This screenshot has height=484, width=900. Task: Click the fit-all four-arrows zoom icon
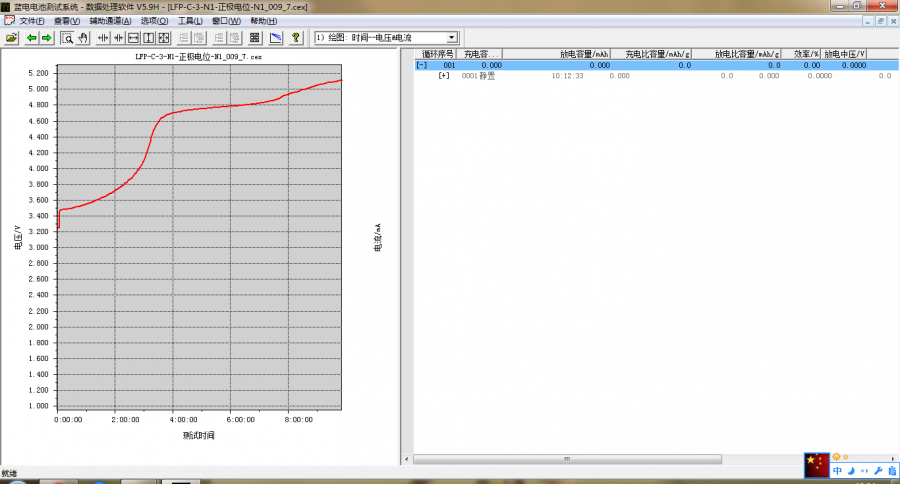[164, 38]
